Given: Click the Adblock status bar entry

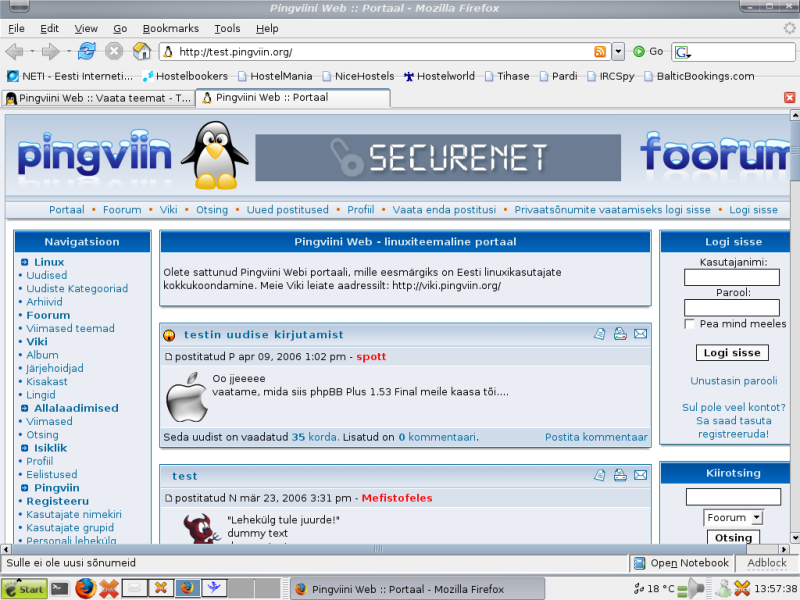Looking at the screenshot, I should click(767, 563).
